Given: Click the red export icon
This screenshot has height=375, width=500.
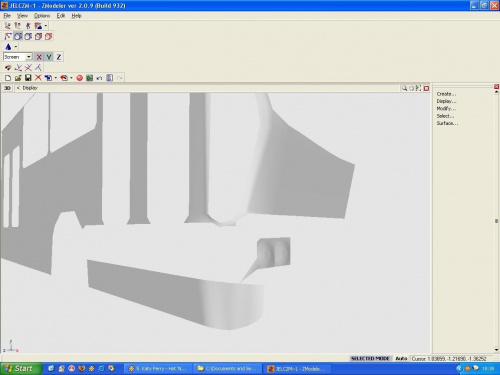Looking at the screenshot, I should (64, 78).
